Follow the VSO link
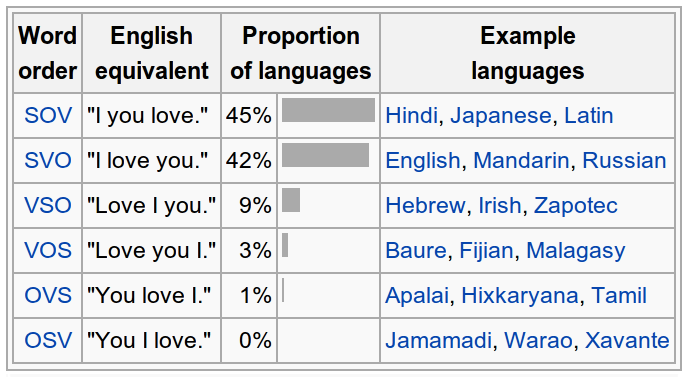689x377 pixels. point(48,205)
